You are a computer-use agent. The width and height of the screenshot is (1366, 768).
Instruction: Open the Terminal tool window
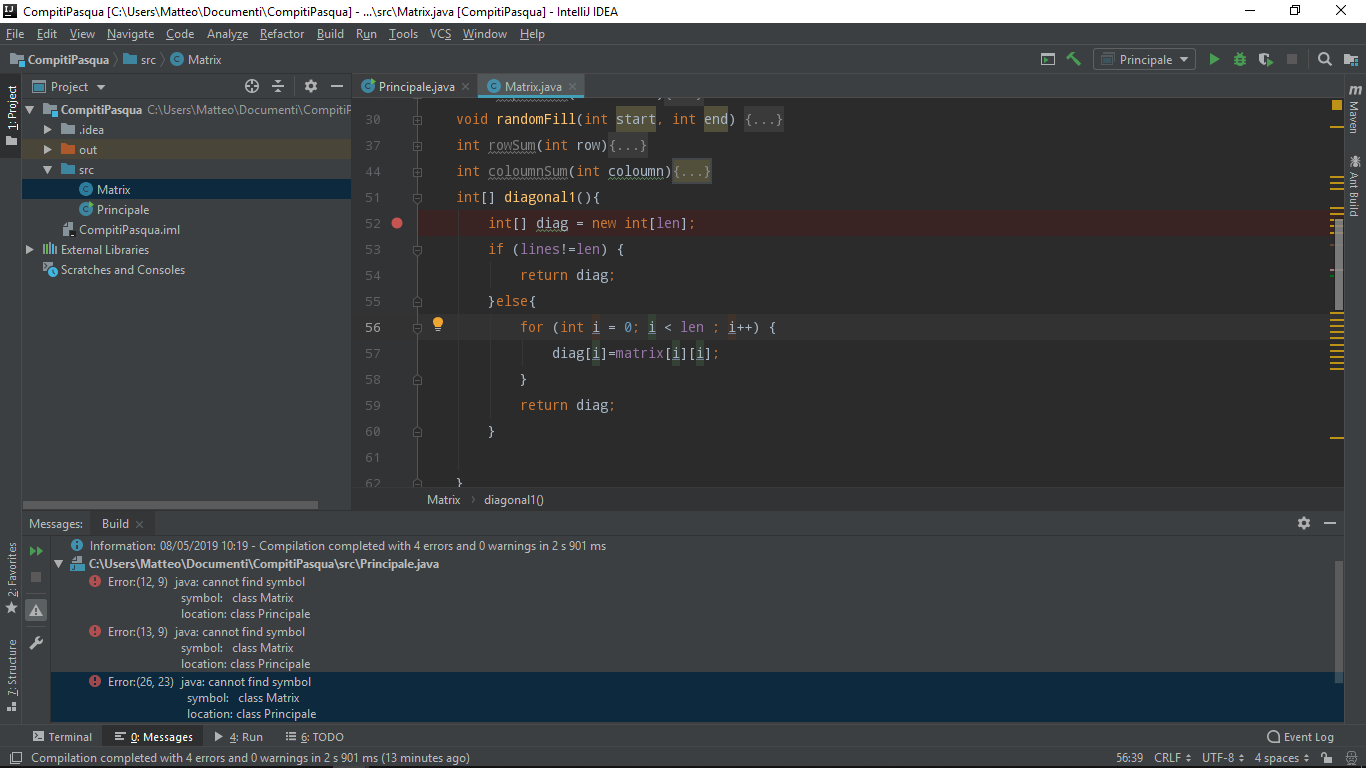(62, 737)
